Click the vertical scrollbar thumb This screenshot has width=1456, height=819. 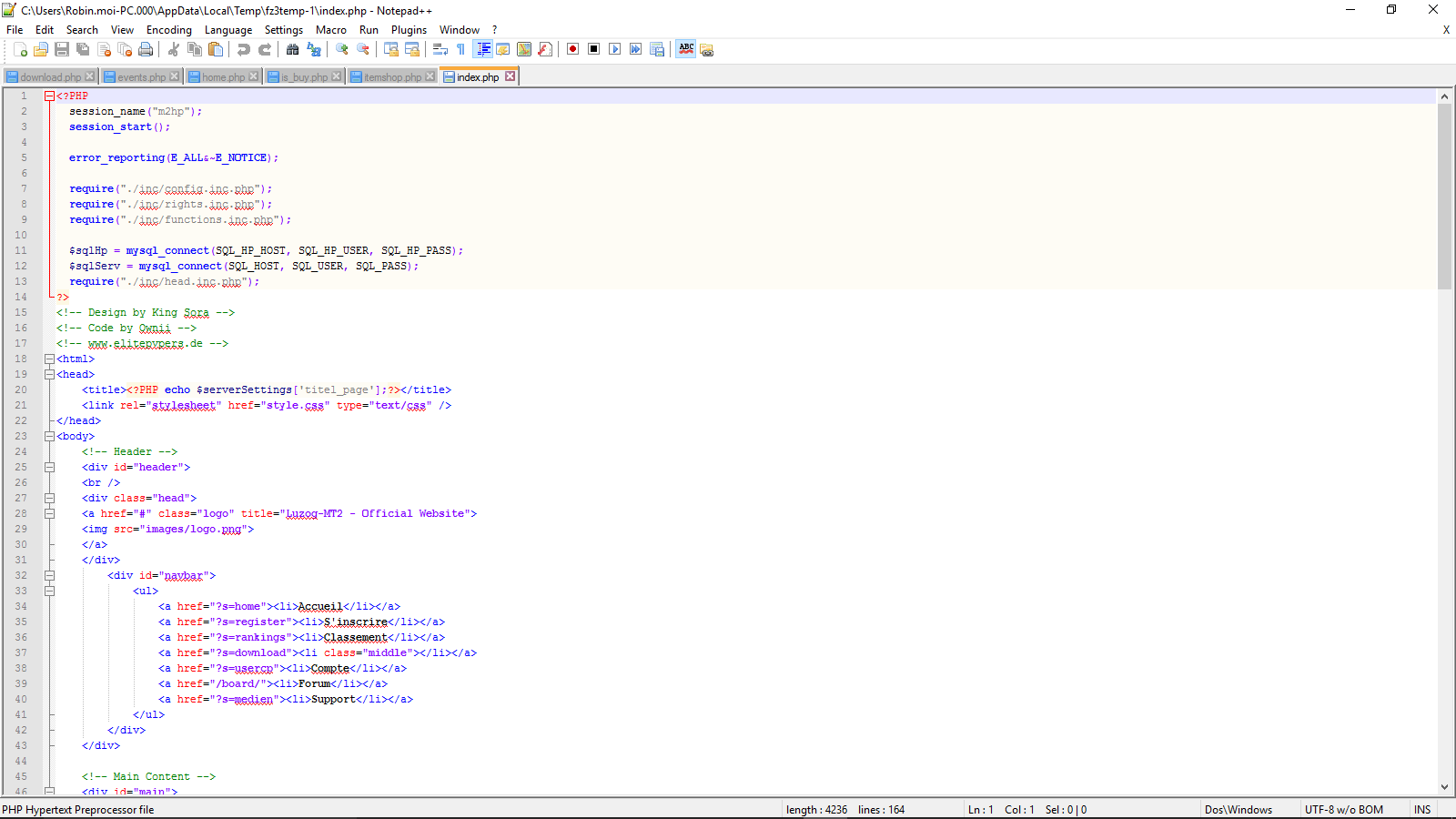(1444, 197)
